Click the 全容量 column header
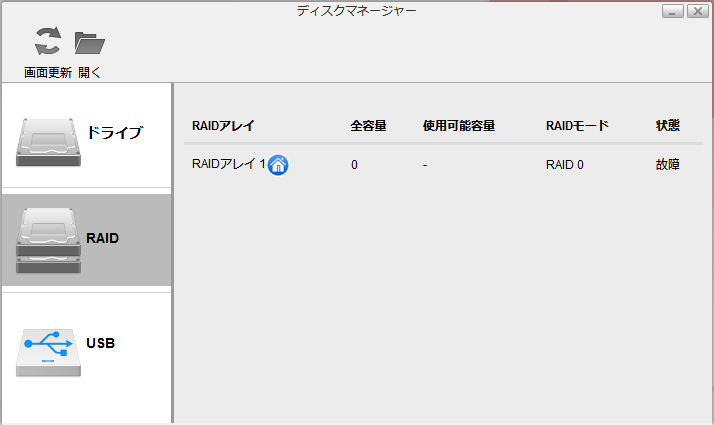Image resolution: width=714 pixels, height=425 pixels. [x=368, y=126]
